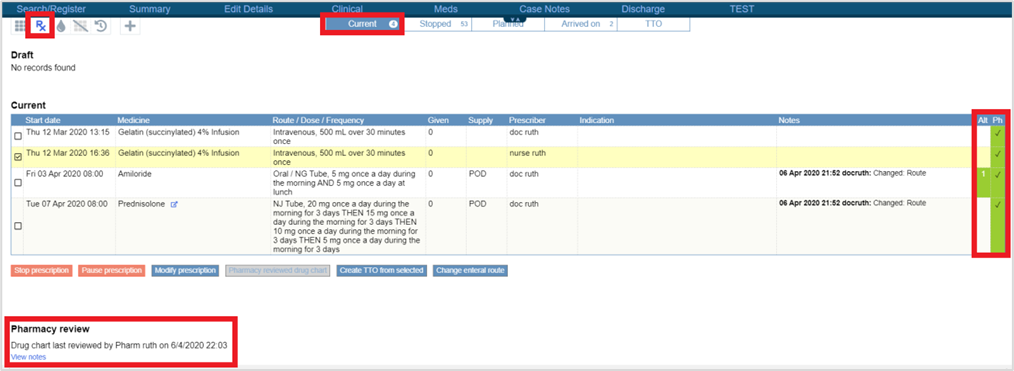Open the View notes link
The image size is (1014, 371).
point(28,357)
